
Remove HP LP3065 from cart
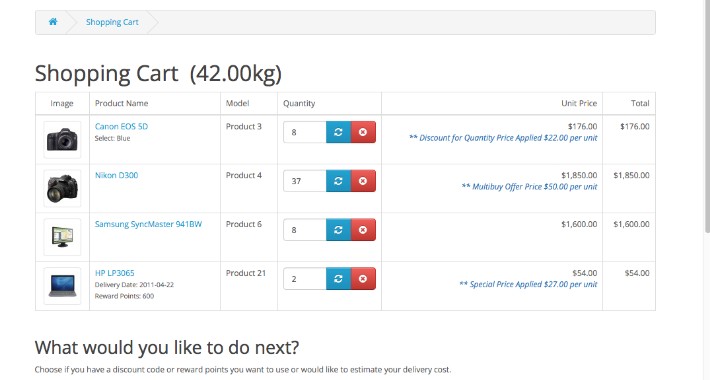coord(363,279)
